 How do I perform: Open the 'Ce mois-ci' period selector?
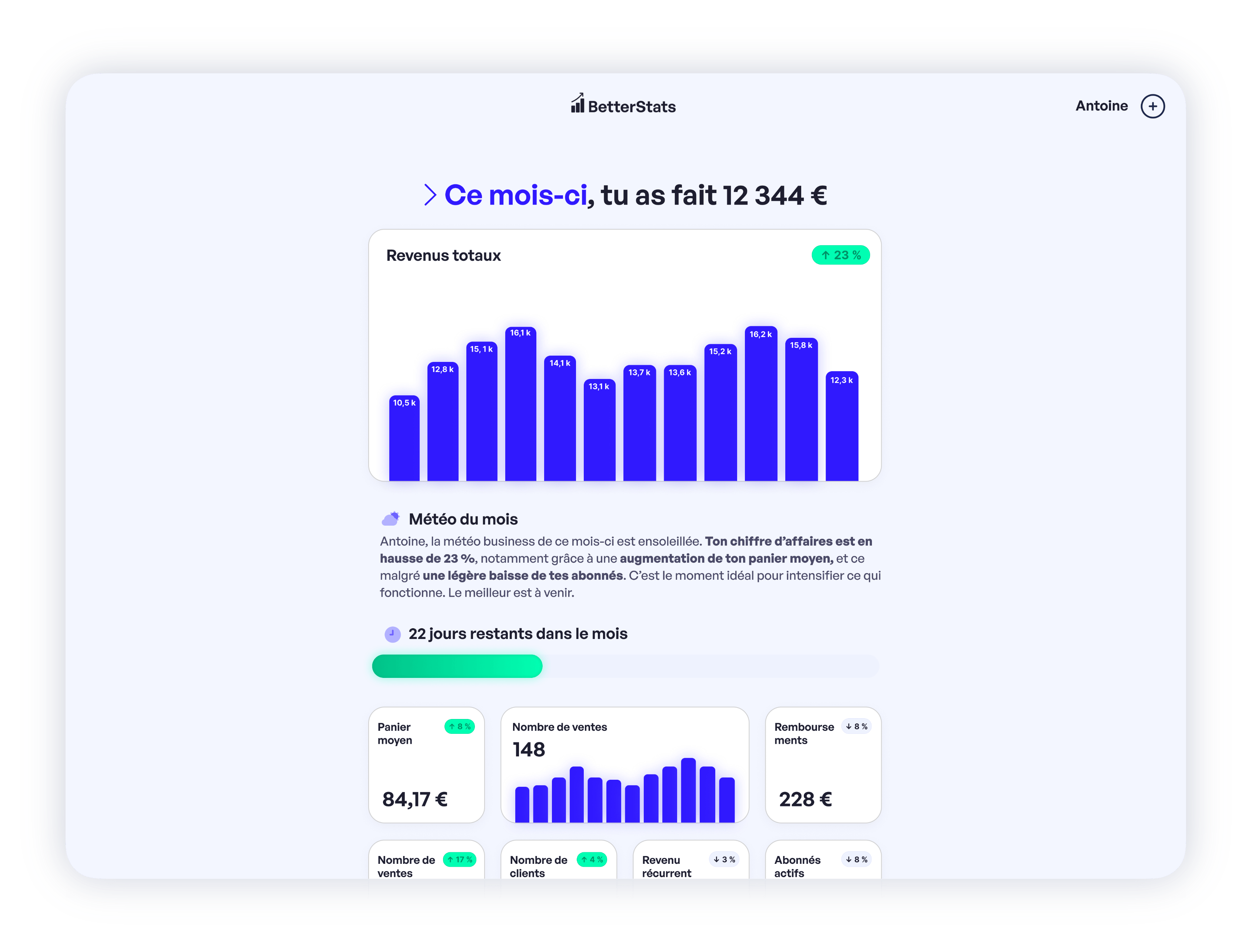tap(516, 195)
